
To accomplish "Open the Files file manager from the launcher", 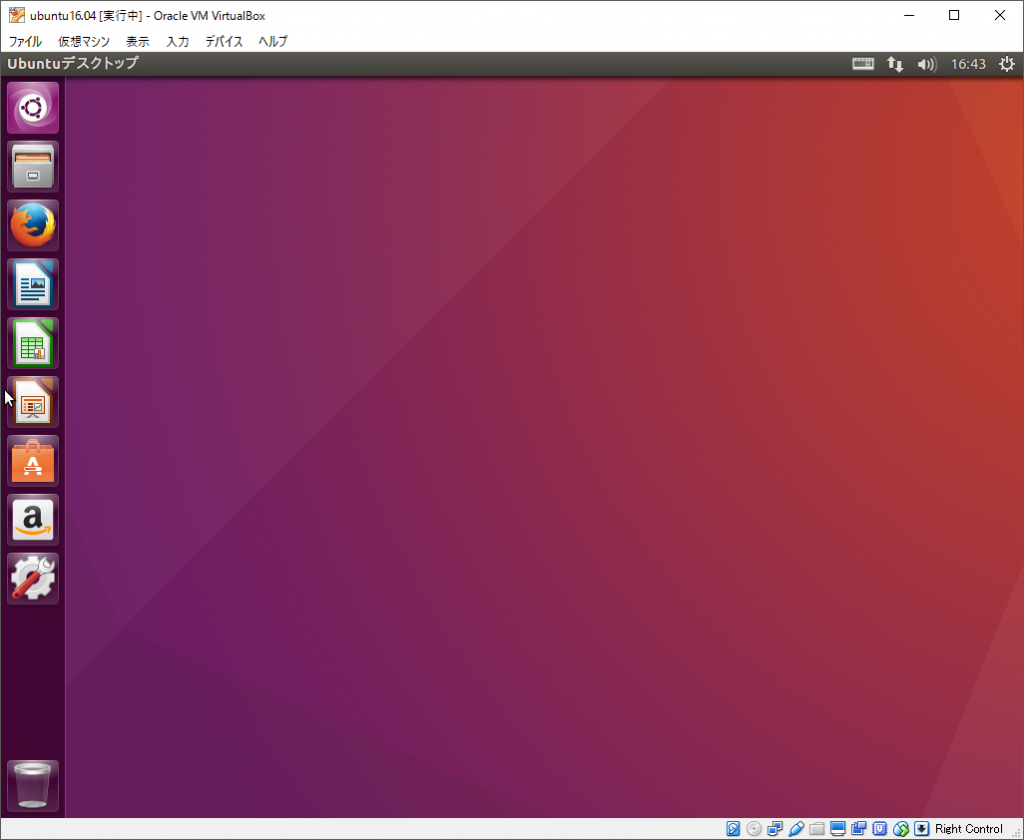I will pyautogui.click(x=32, y=166).
